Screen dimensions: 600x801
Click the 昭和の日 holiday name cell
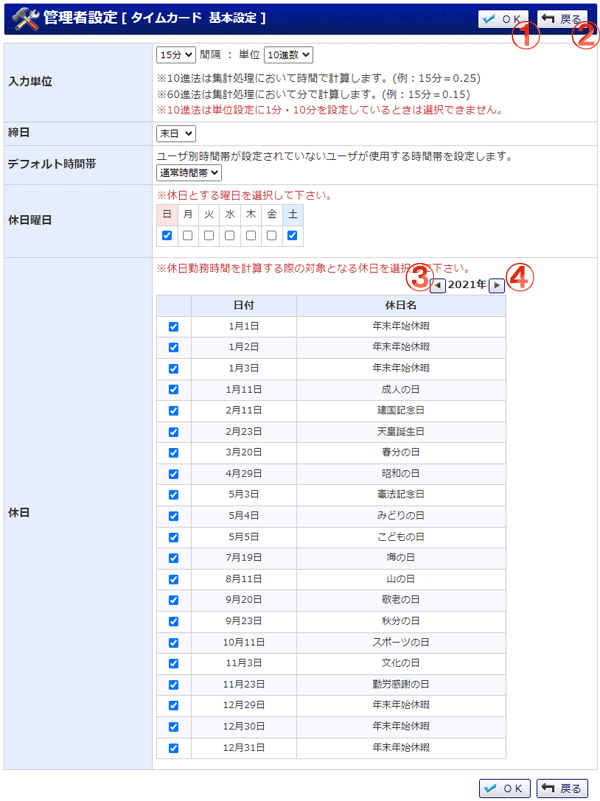tap(401, 474)
